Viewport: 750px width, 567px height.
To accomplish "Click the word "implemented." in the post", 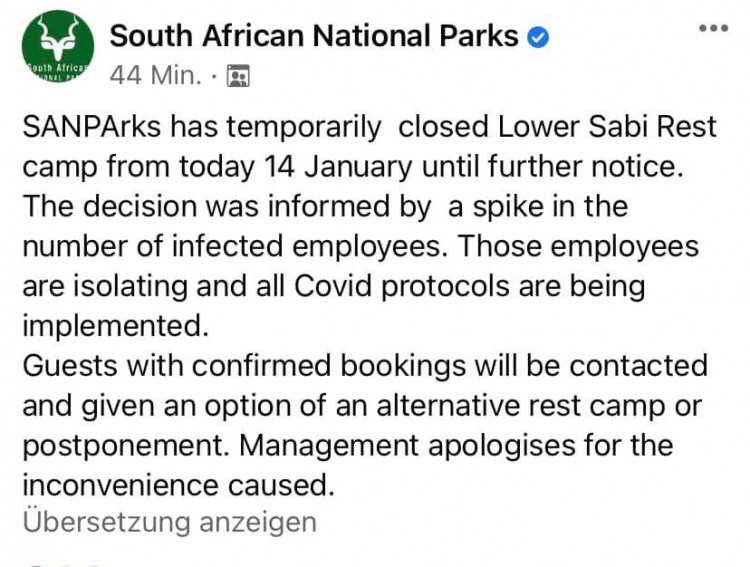I will tap(116, 326).
